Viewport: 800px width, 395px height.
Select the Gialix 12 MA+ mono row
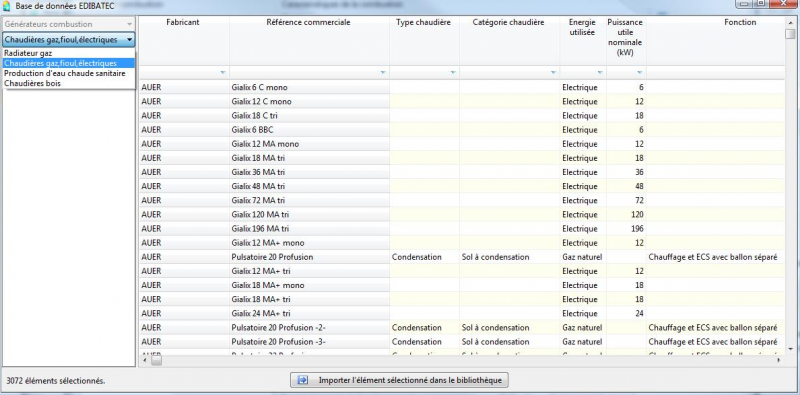click(x=461, y=243)
